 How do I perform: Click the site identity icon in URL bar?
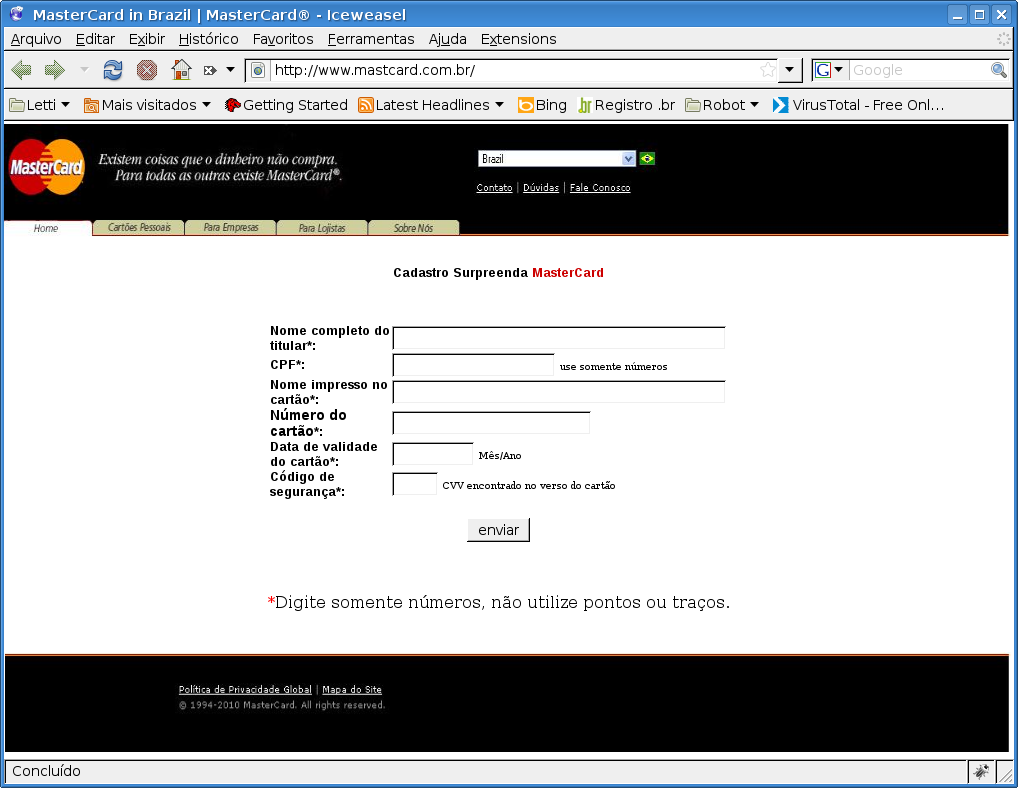(258, 70)
